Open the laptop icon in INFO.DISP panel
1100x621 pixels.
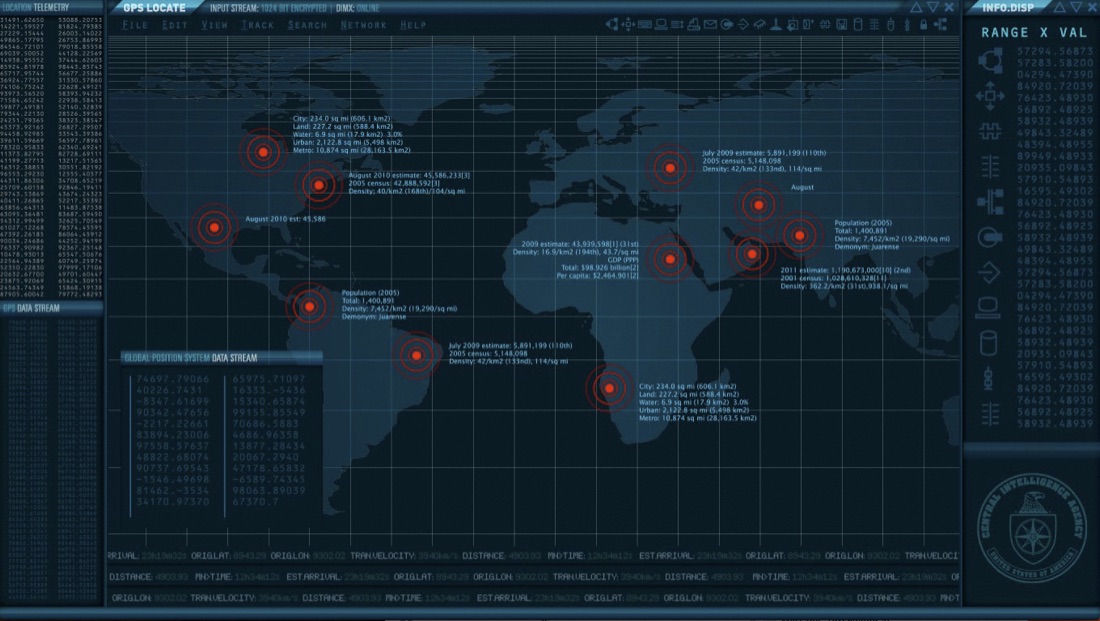click(988, 307)
